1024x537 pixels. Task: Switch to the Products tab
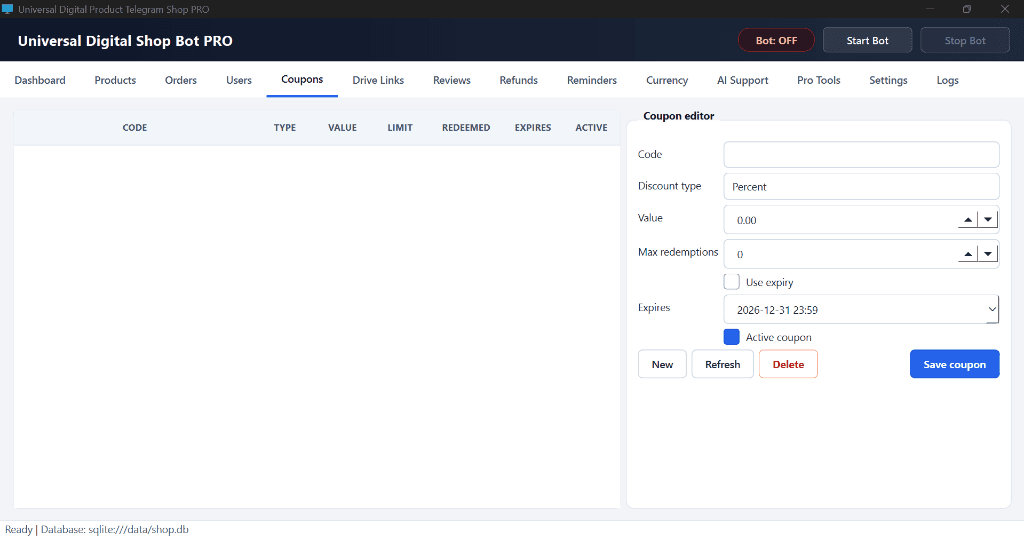(115, 80)
